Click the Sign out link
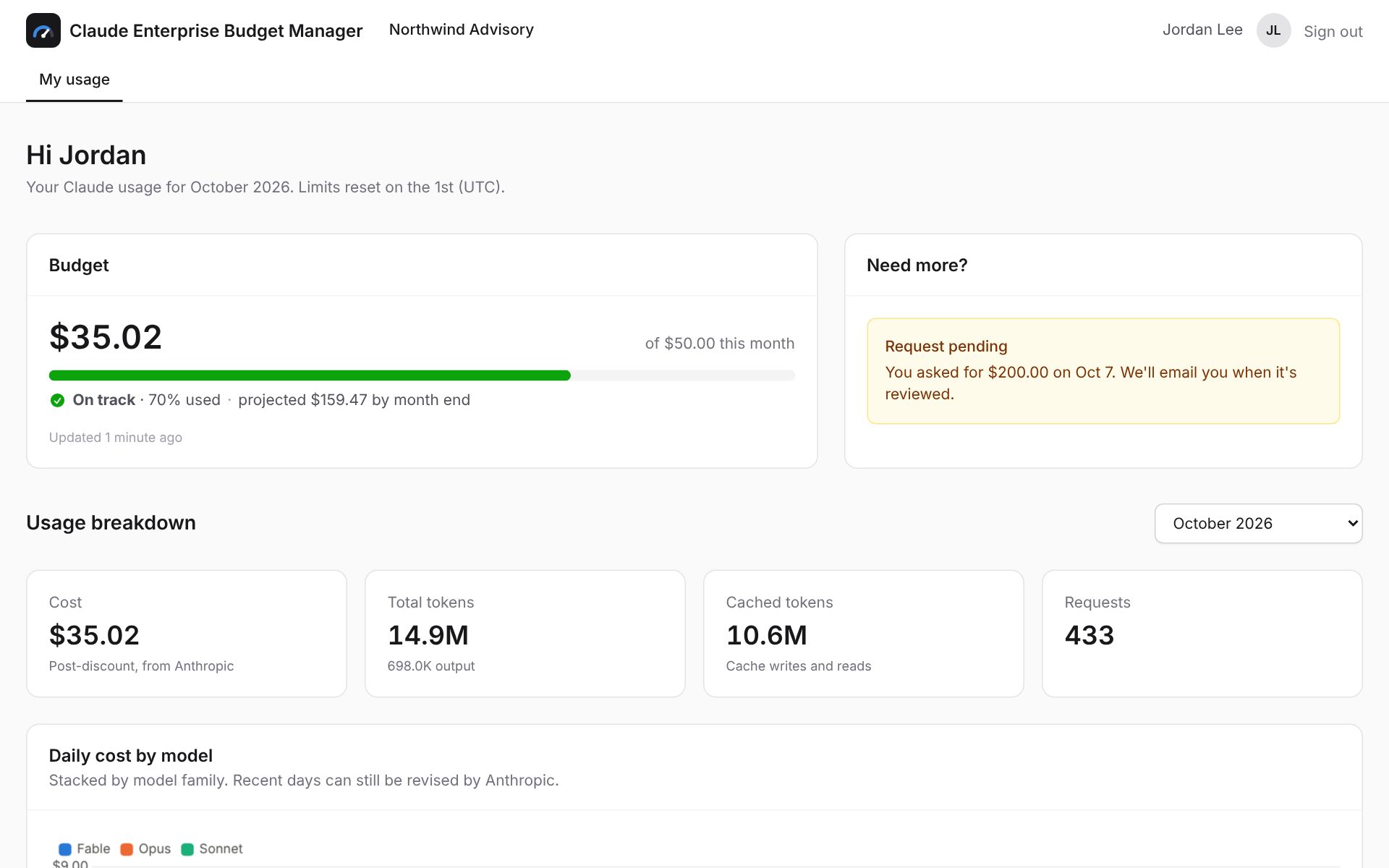This screenshot has width=1389, height=868. [x=1333, y=31]
